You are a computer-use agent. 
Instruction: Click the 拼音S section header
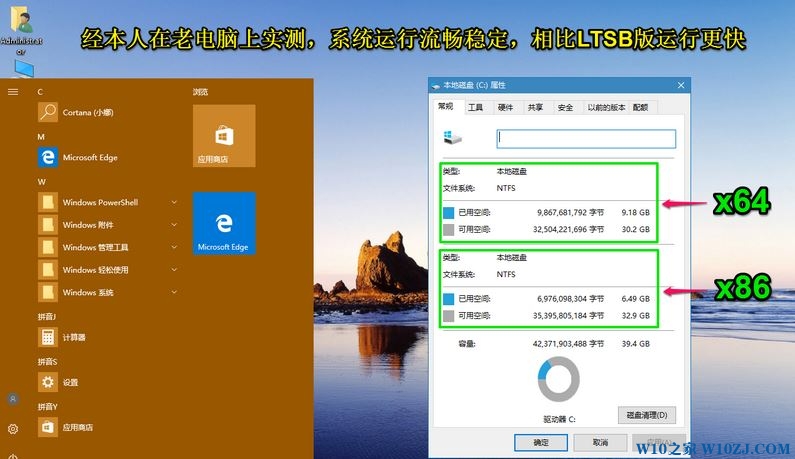point(47,362)
